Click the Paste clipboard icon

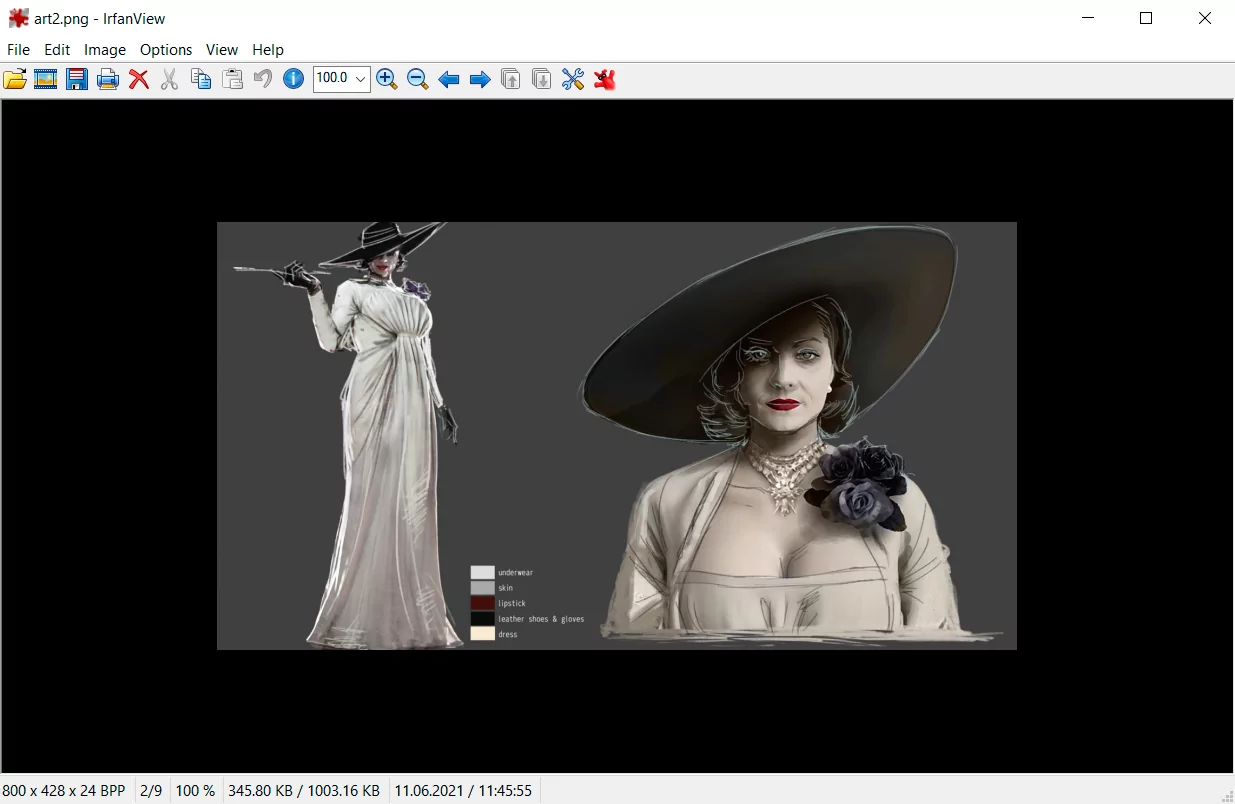coord(232,79)
